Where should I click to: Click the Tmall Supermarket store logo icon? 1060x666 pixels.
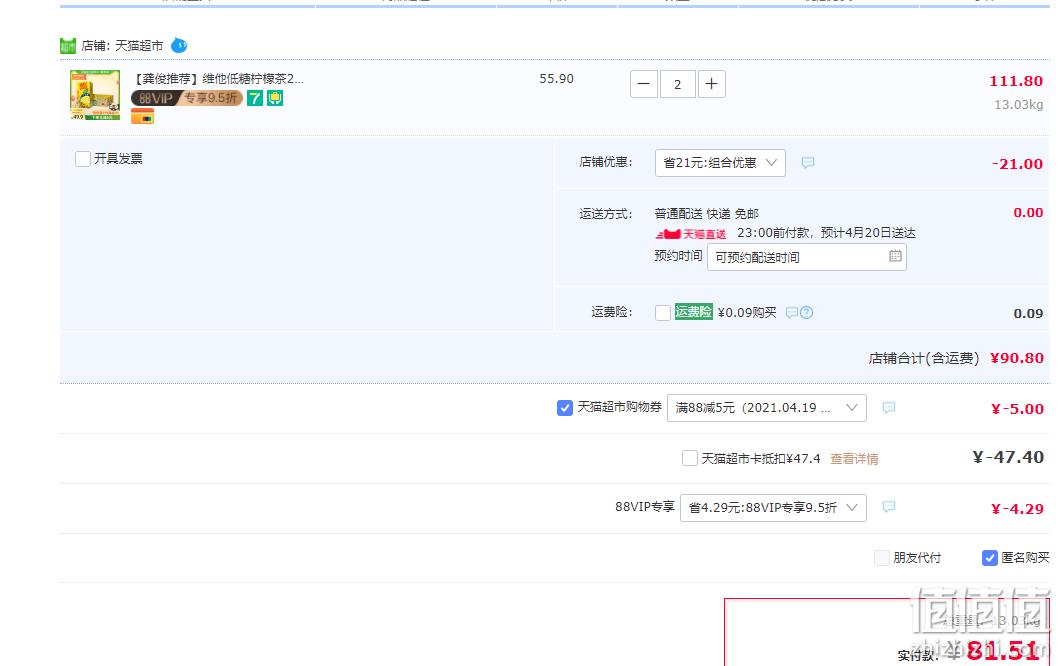coord(68,46)
